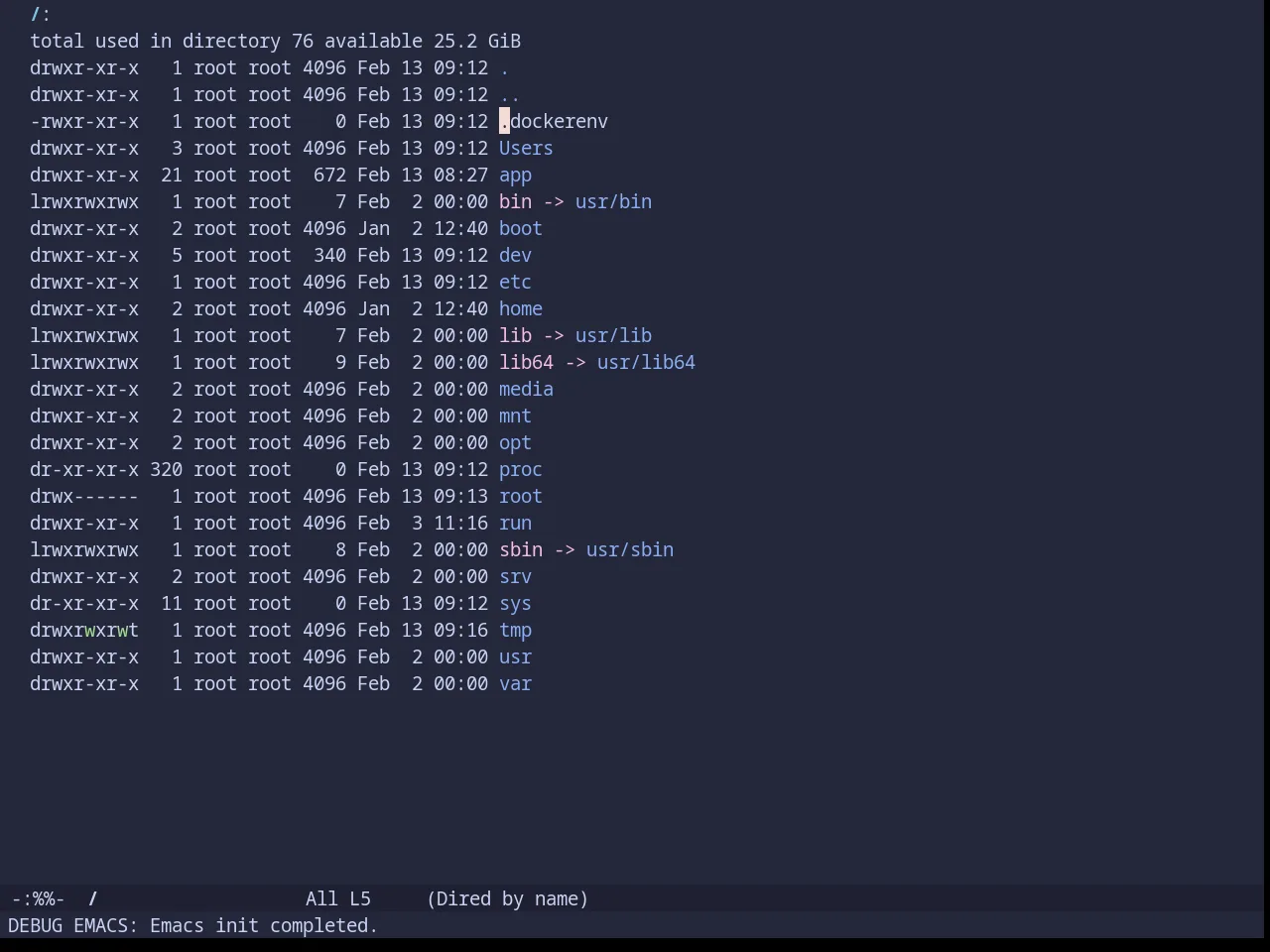Viewport: 1270px width, 952px height.
Task: Click the '(Dired by name)' mode indicator
Action: (508, 898)
